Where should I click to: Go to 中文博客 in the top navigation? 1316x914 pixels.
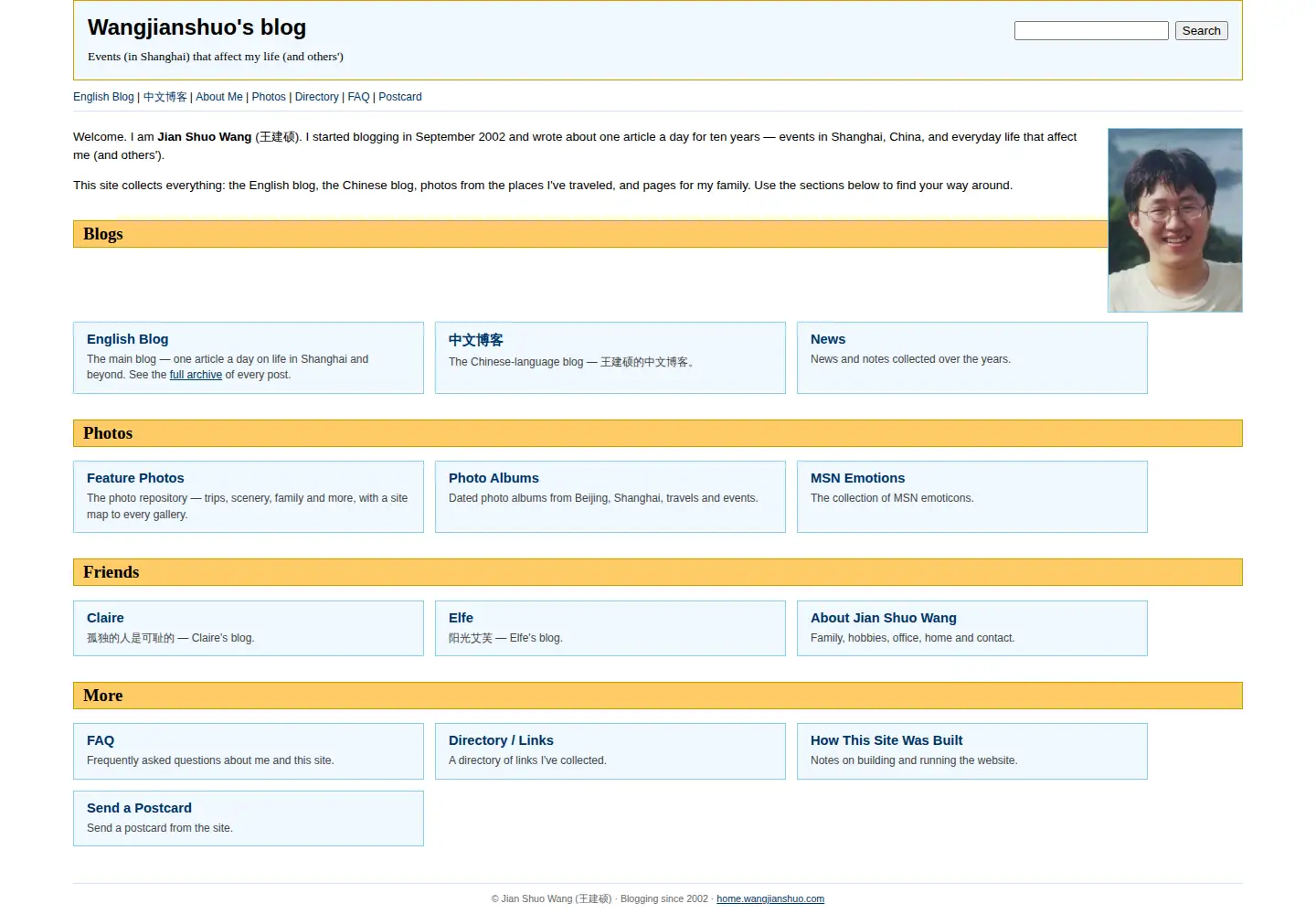click(165, 97)
